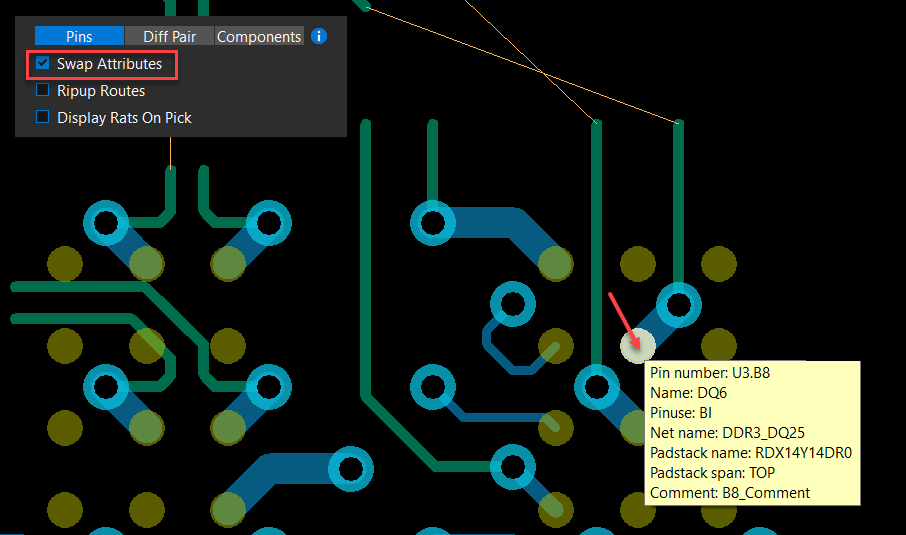The image size is (906, 535).
Task: Click tooltip line 'Name: DQ6'
Action: [688, 393]
